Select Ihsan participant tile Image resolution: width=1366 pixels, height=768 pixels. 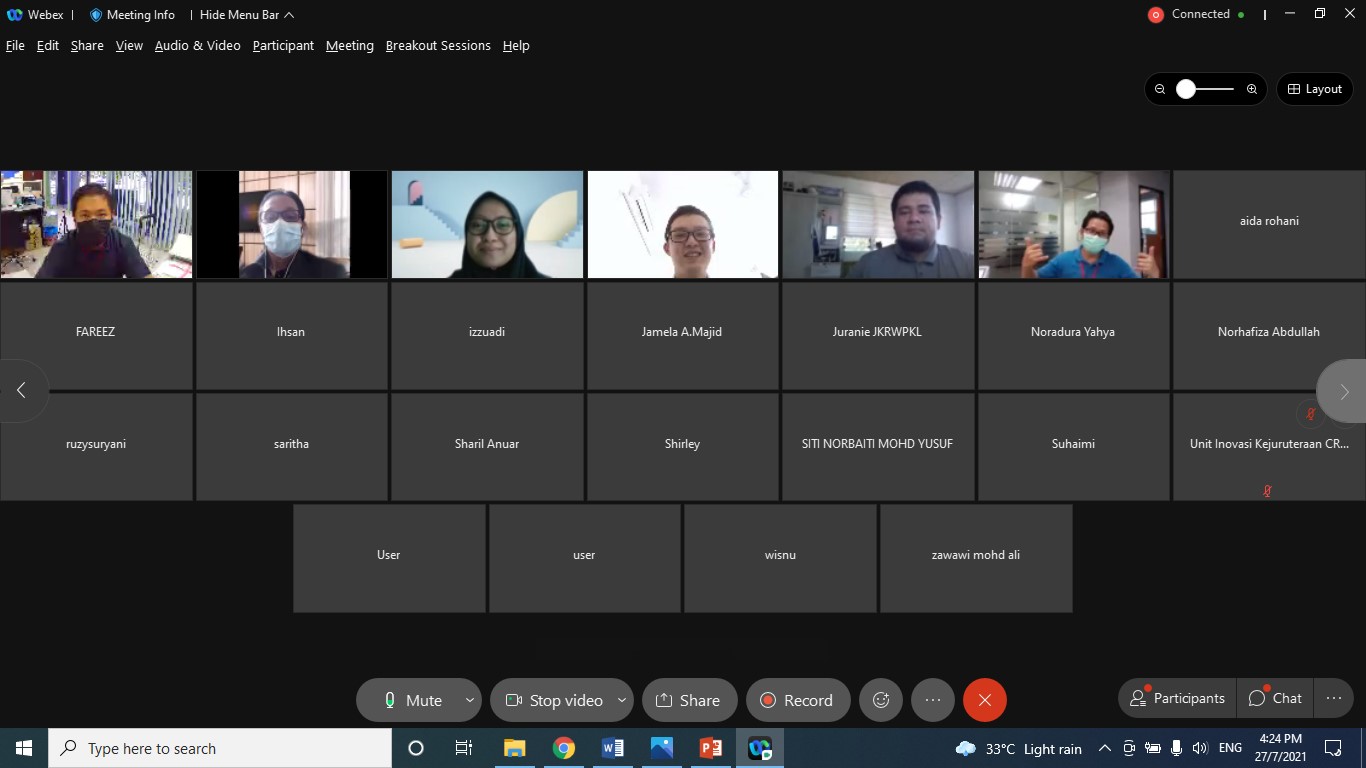(x=291, y=335)
